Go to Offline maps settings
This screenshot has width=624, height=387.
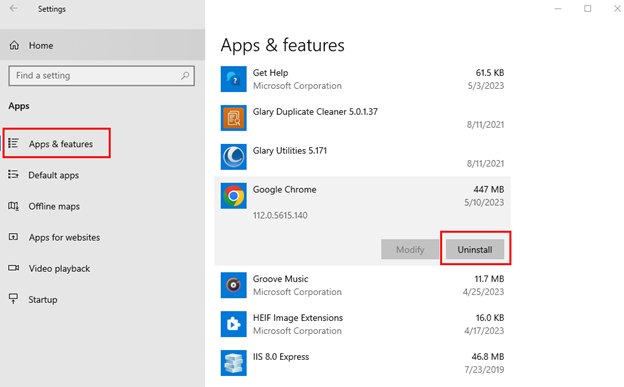click(102, 206)
